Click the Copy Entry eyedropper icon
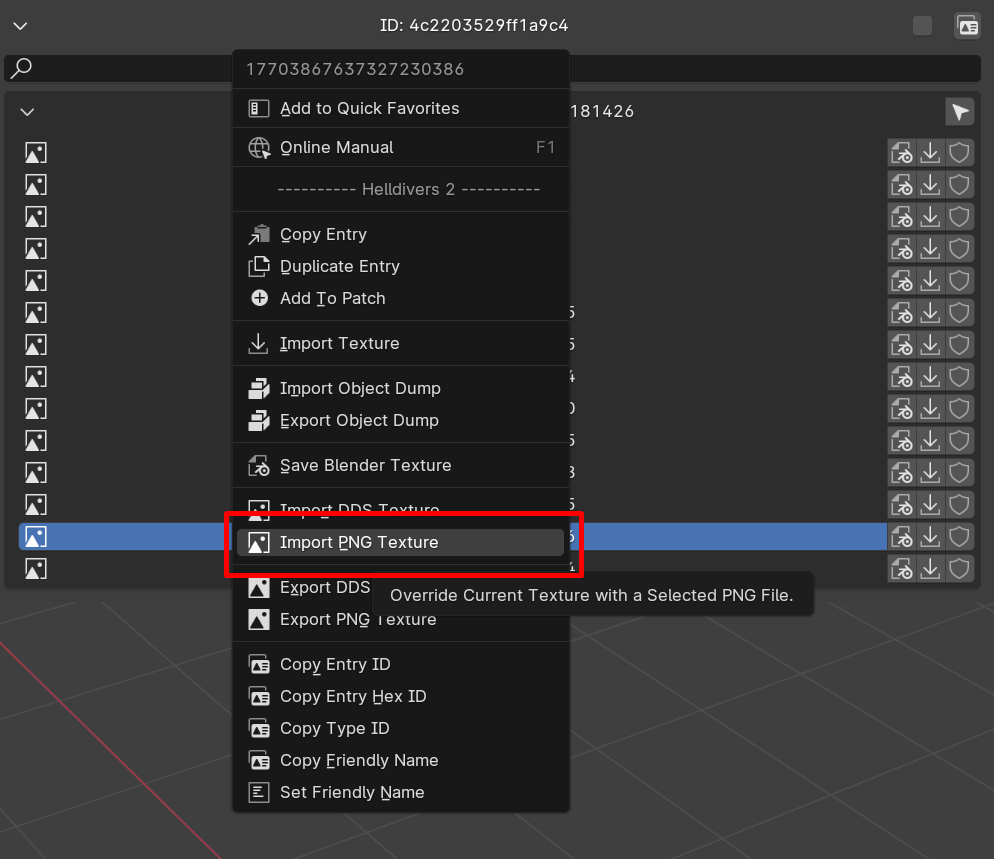Image resolution: width=994 pixels, height=859 pixels. (x=259, y=233)
